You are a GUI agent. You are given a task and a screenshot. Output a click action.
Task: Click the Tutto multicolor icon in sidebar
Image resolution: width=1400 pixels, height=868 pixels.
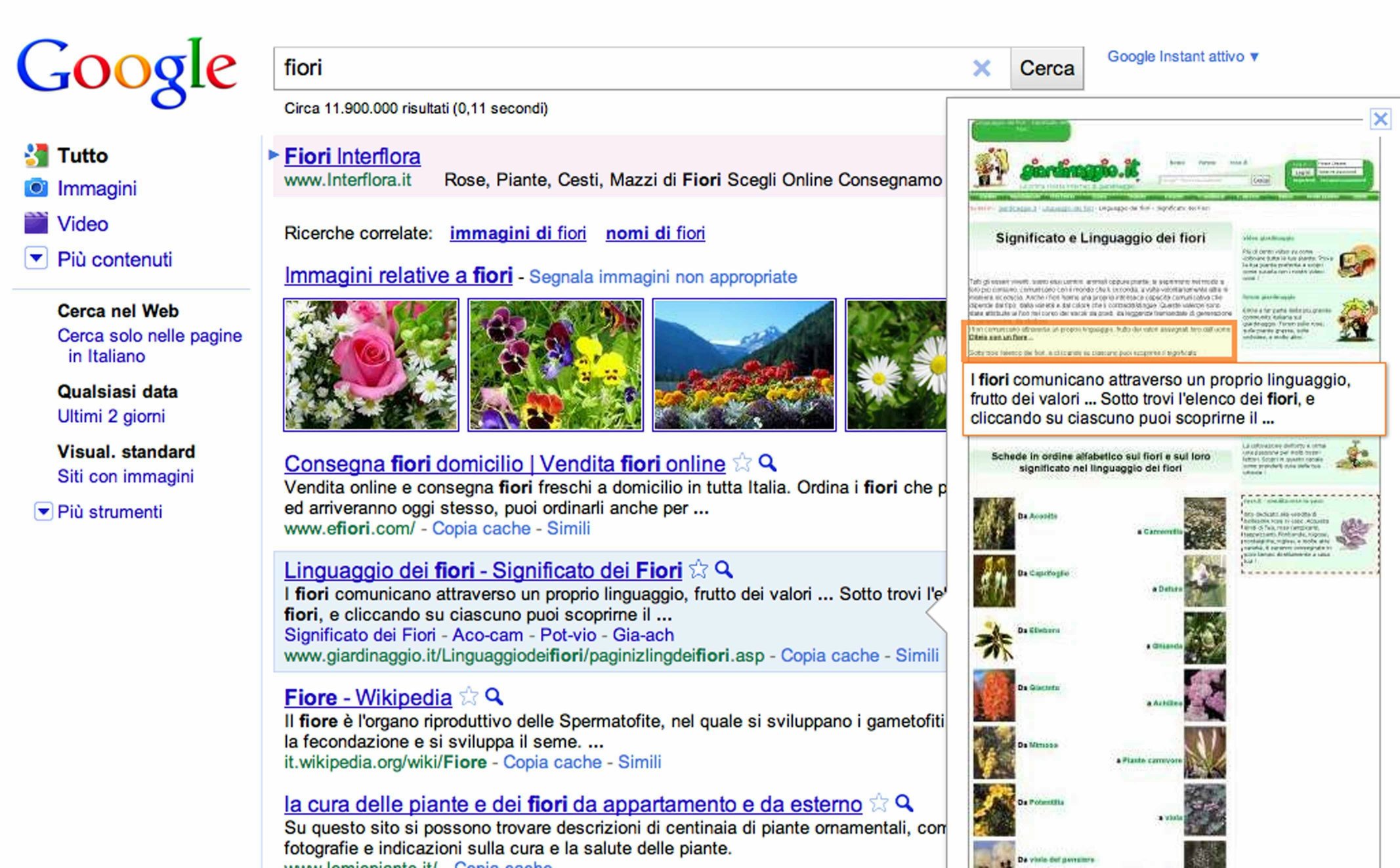pos(36,155)
